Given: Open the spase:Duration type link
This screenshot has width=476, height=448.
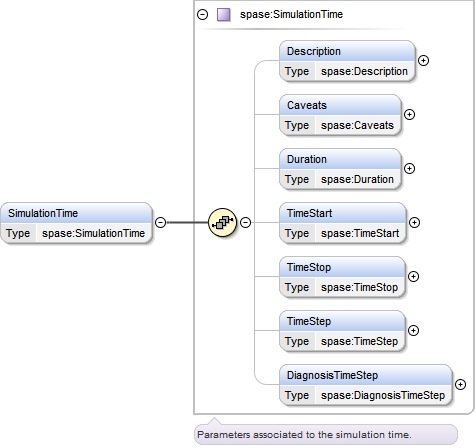Looking at the screenshot, I should click(357, 179).
